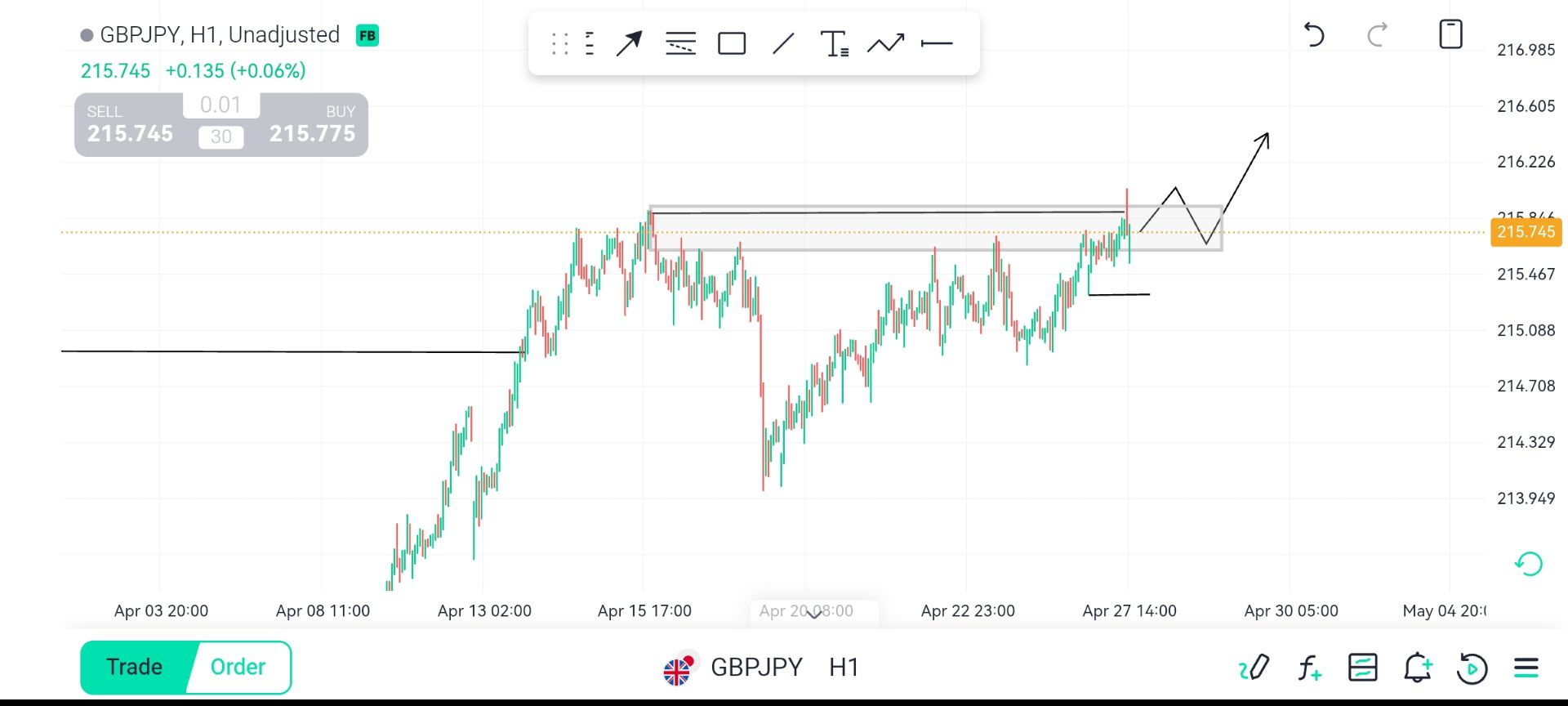
Task: Select the horizontal line tool
Action: pyautogui.click(x=937, y=43)
